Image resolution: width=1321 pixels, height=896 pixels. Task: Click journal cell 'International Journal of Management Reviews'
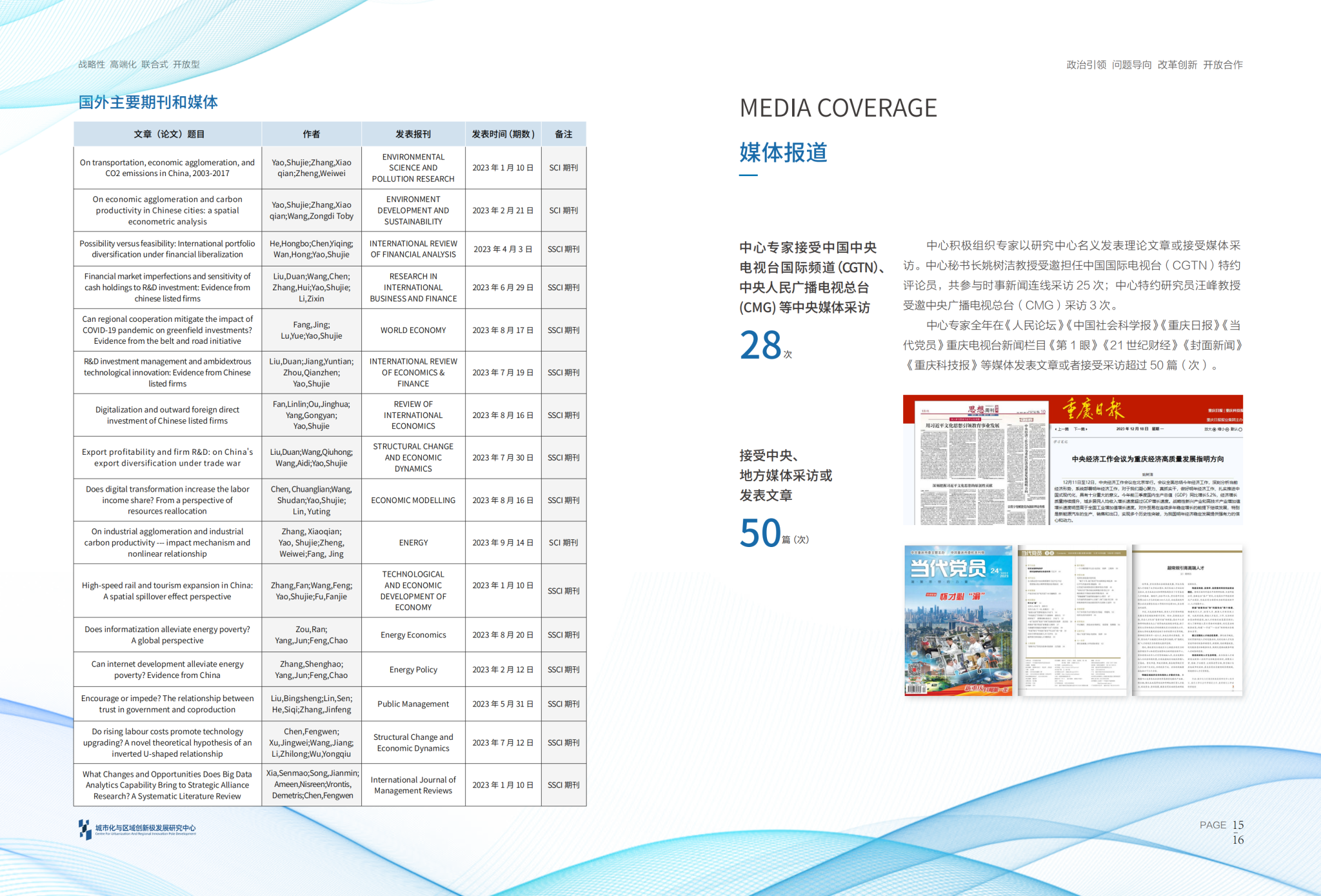pyautogui.click(x=413, y=786)
